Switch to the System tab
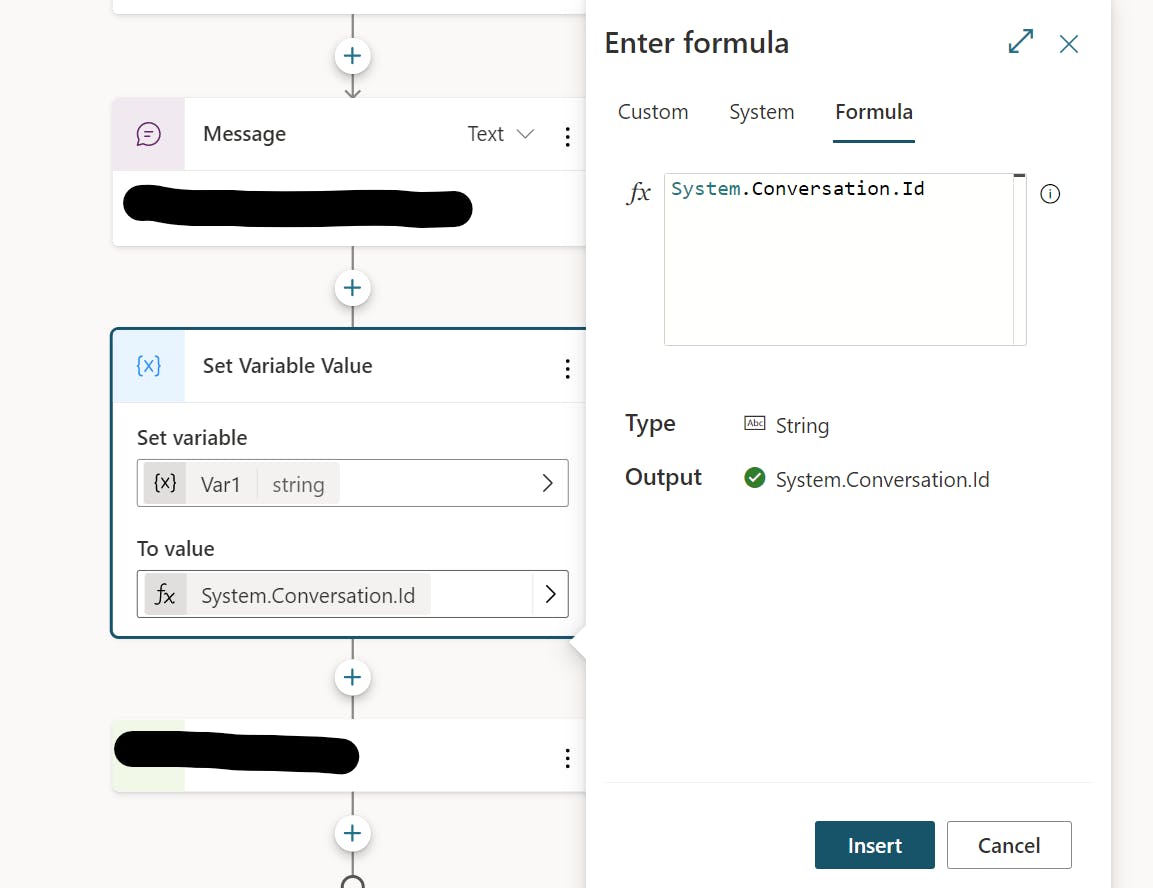 click(761, 112)
